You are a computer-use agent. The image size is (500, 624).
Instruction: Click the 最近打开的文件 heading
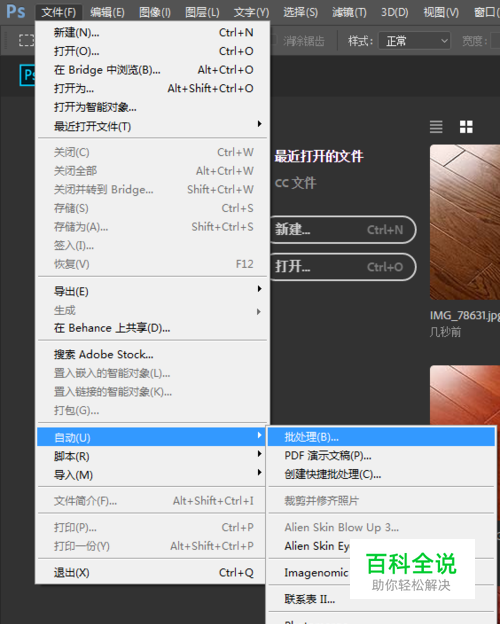coord(319,156)
